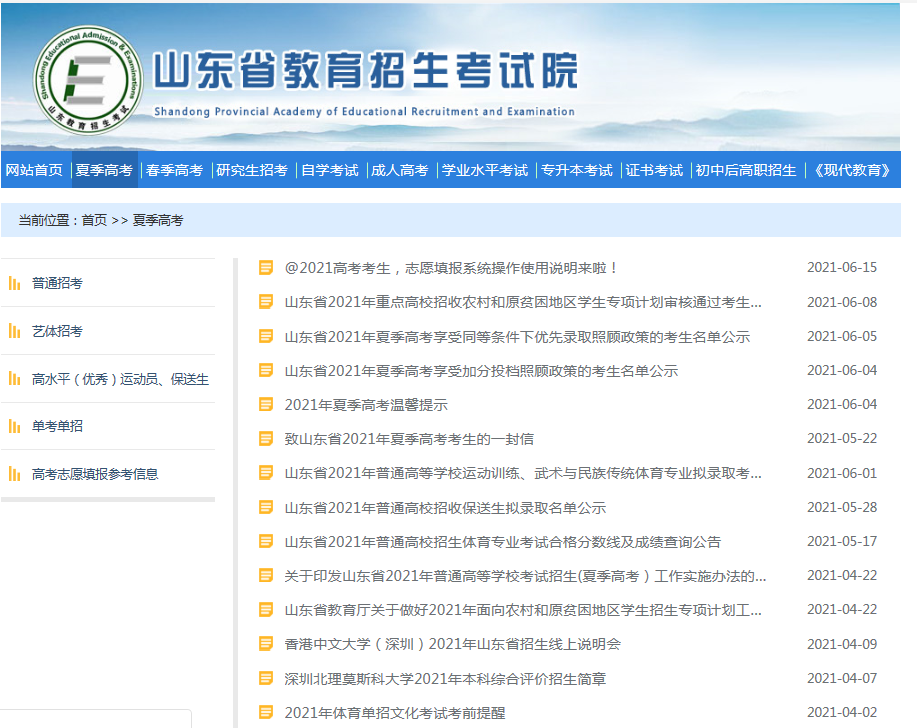Open article 2021年体育单招文化考试考前提醒
Viewport: 917px width, 728px height.
click(x=395, y=712)
